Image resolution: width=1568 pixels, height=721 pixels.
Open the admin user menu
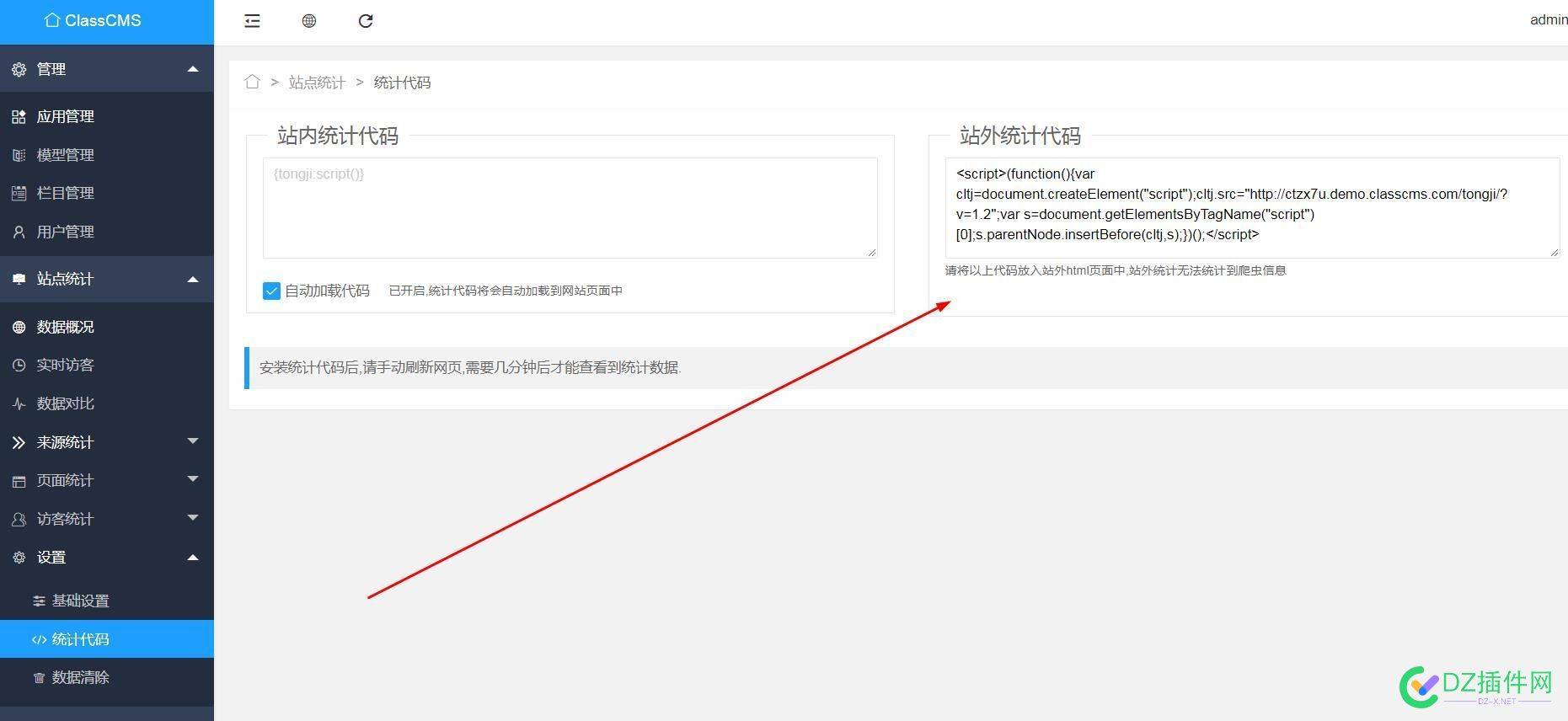(x=1549, y=20)
